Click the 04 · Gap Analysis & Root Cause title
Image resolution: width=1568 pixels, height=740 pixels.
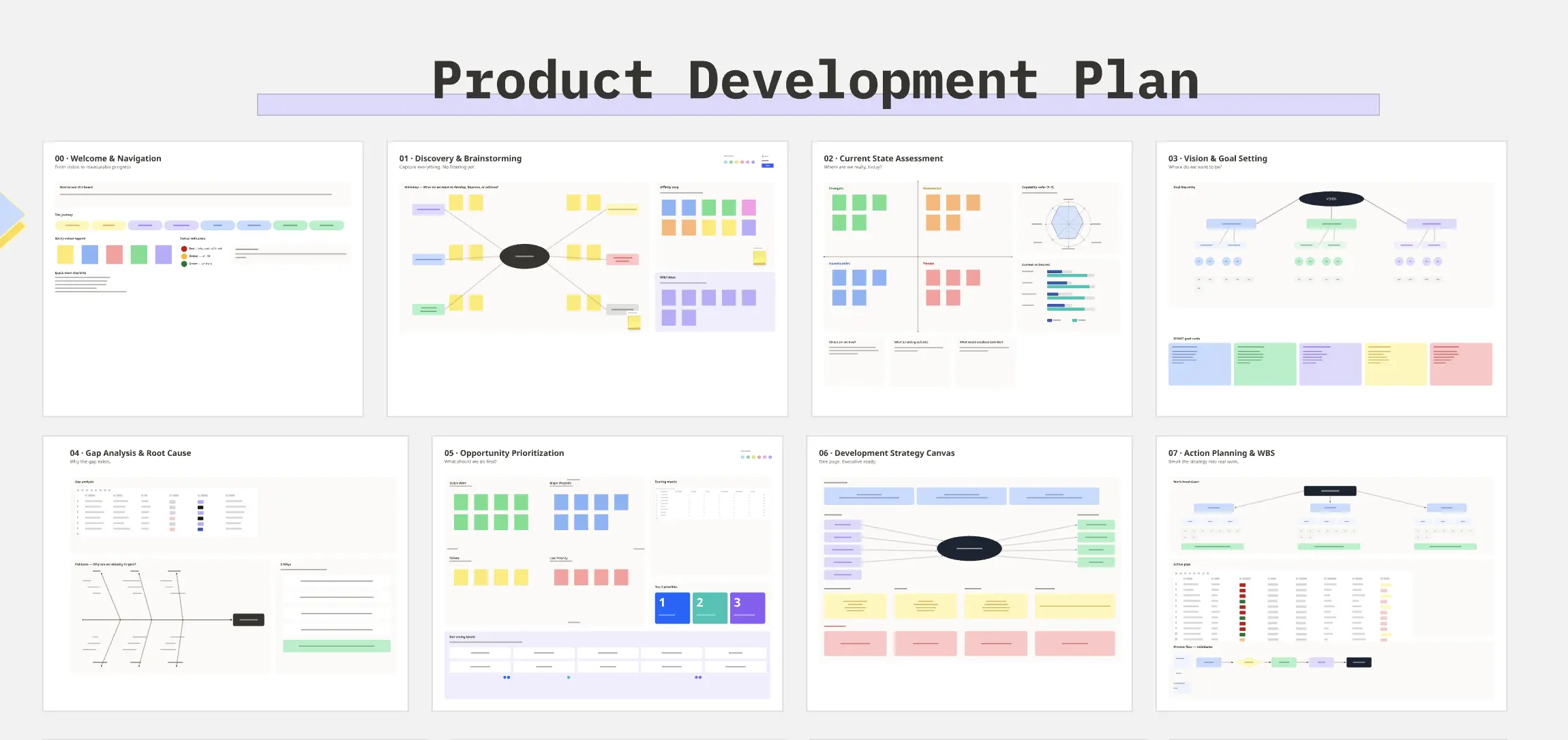tap(130, 453)
